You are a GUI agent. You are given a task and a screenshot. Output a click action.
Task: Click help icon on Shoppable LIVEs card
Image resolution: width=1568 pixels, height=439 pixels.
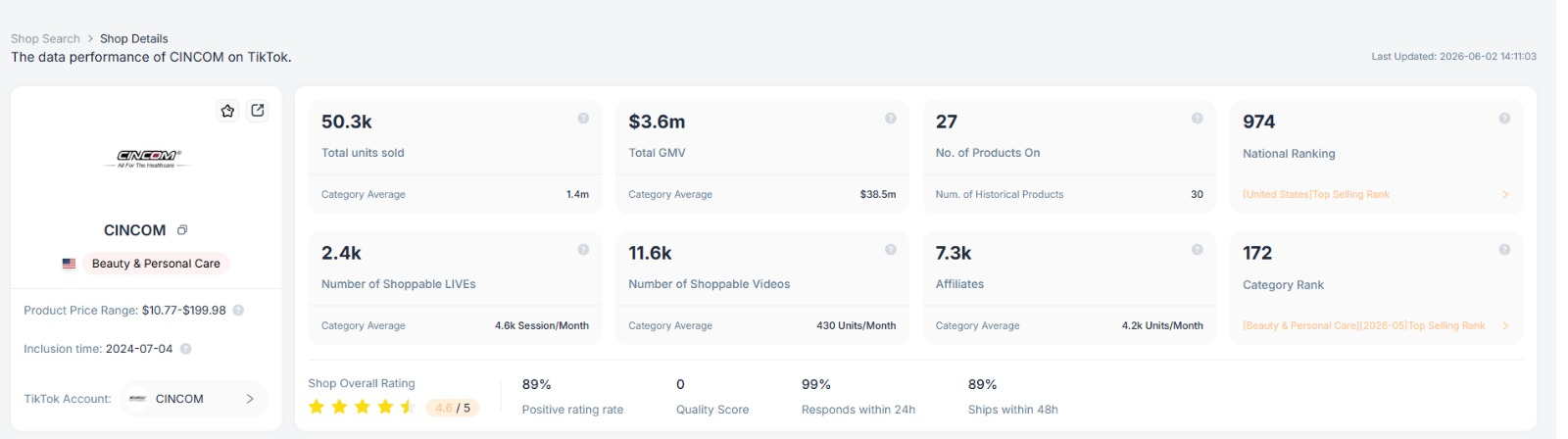click(x=583, y=250)
